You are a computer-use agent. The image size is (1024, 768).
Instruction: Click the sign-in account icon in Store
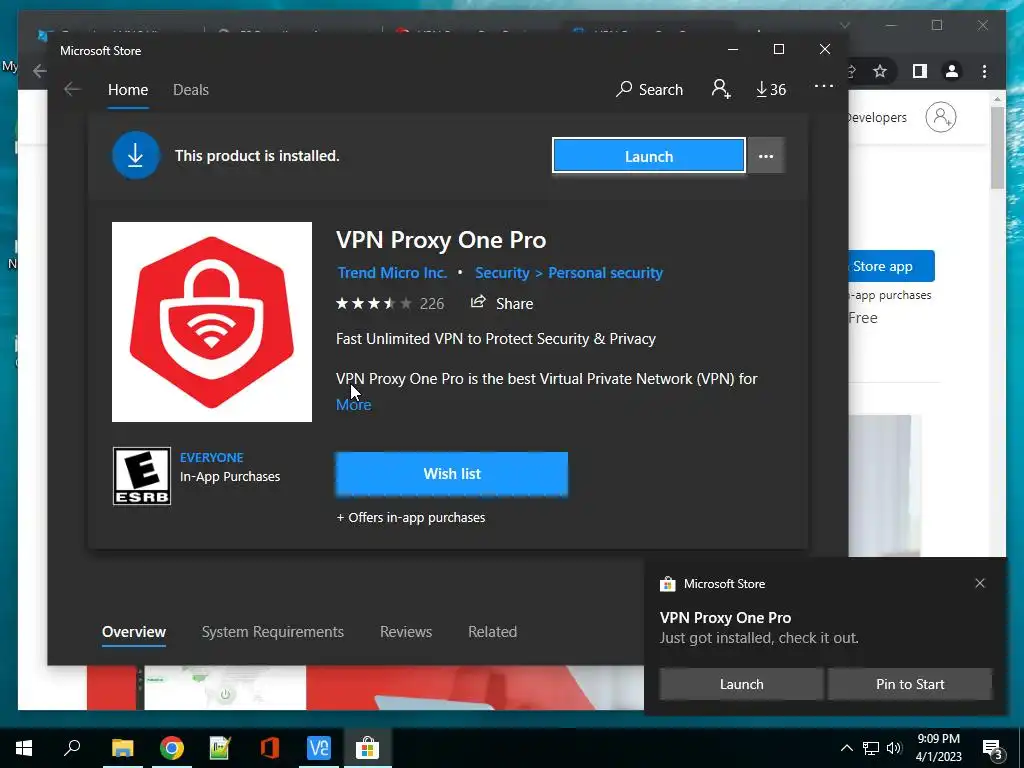tap(721, 89)
